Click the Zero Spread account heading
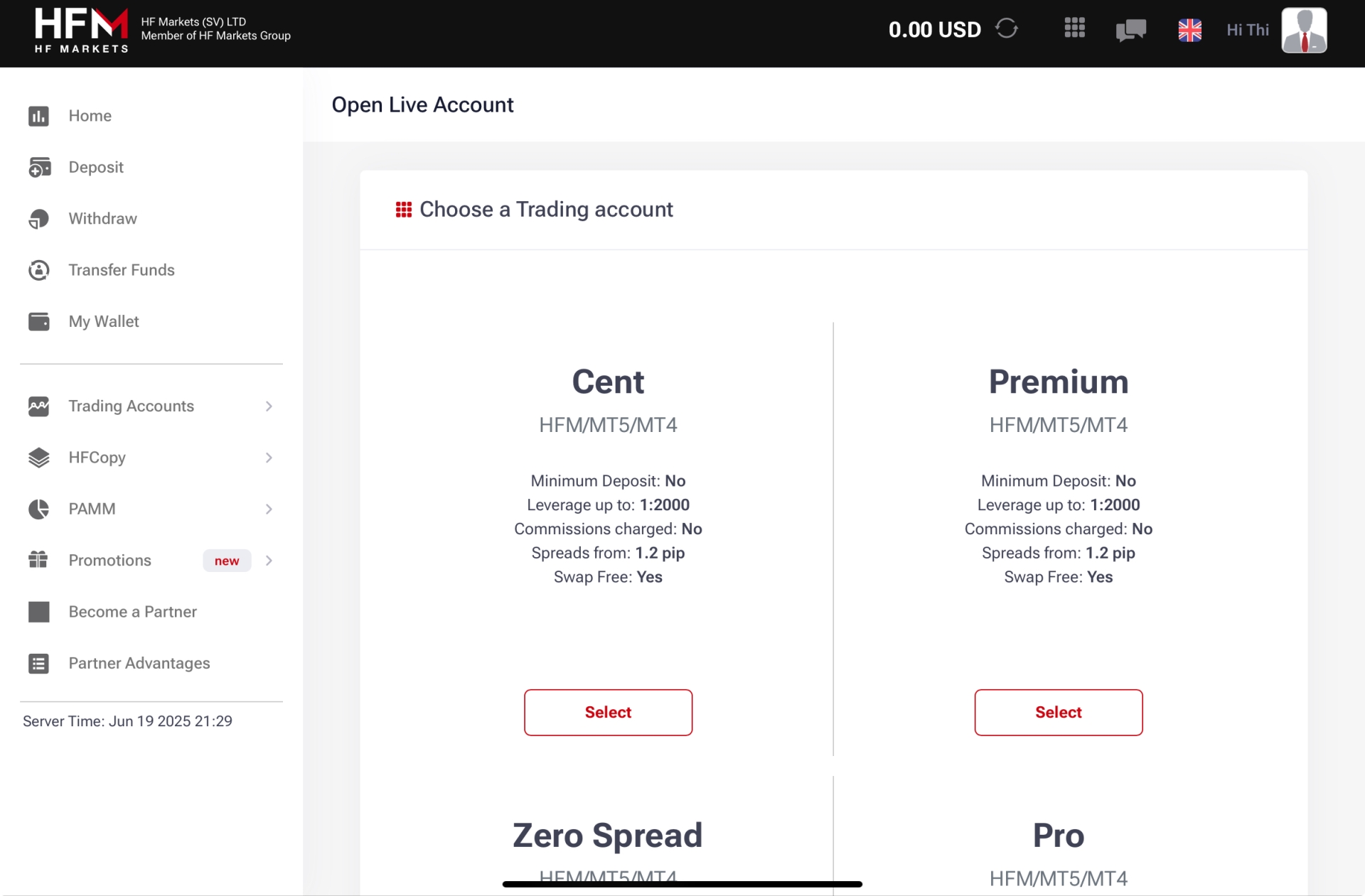 coord(607,836)
